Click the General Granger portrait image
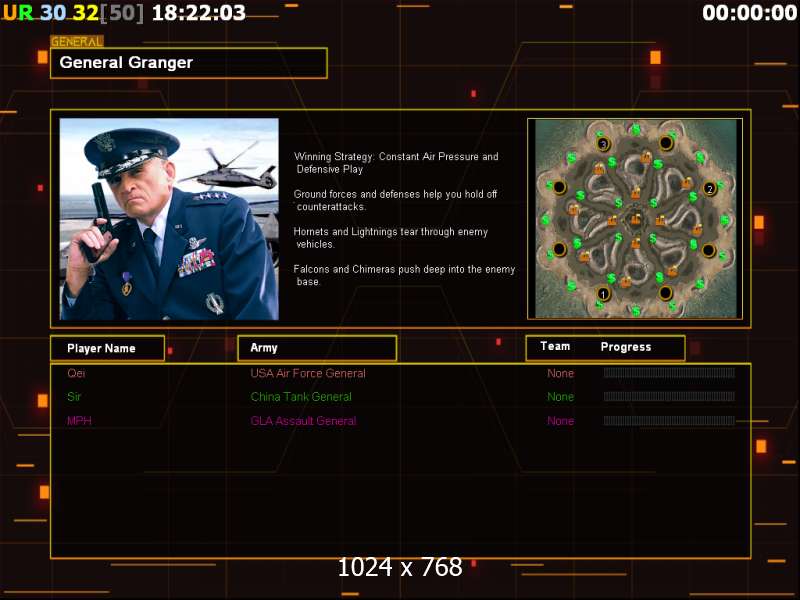 [169, 219]
